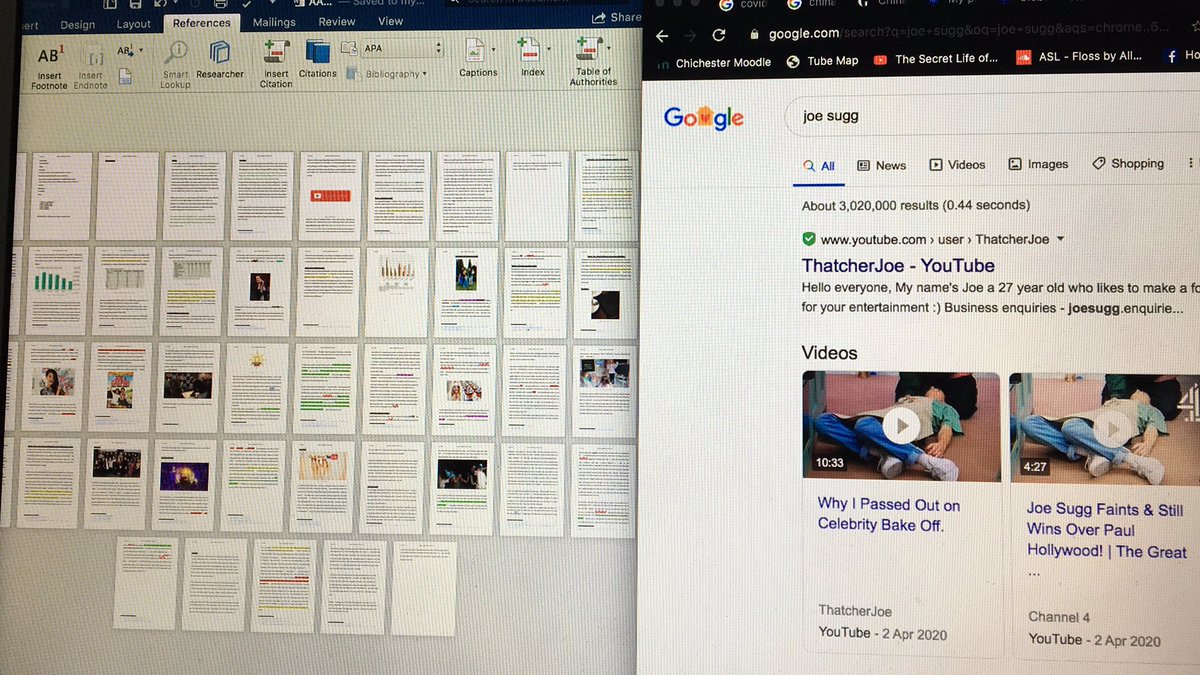This screenshot has height=675, width=1200.
Task: Switch to the covid Chrome tab
Action: coord(743,5)
